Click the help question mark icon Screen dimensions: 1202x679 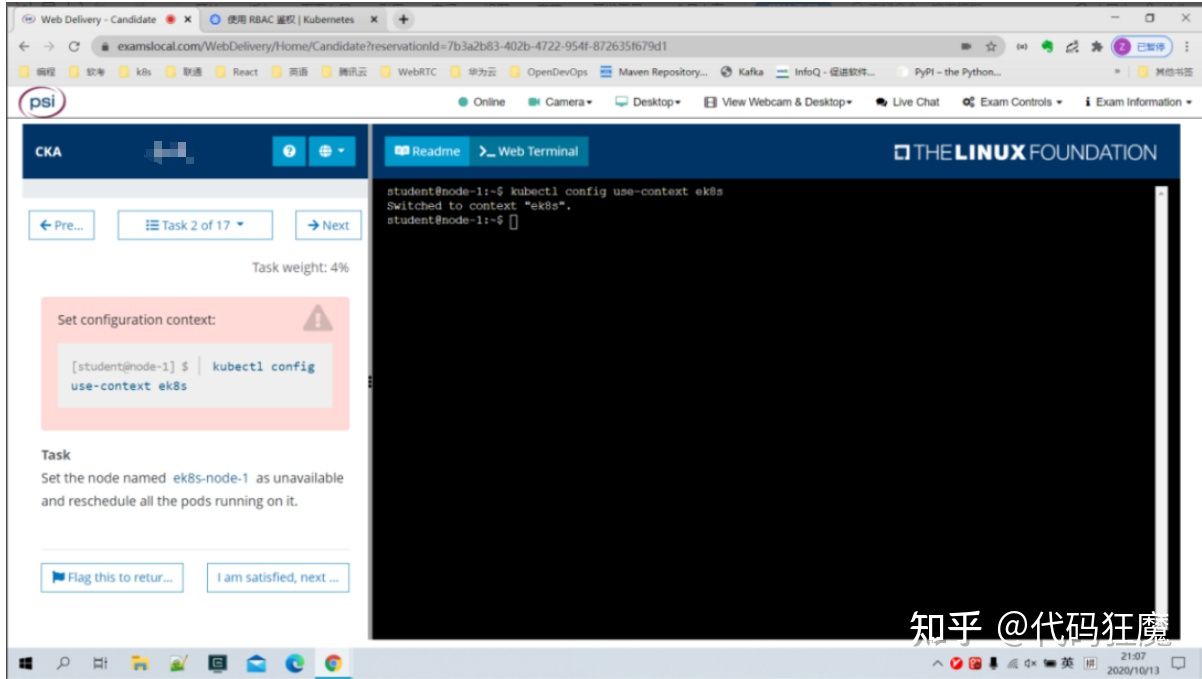[x=289, y=152]
